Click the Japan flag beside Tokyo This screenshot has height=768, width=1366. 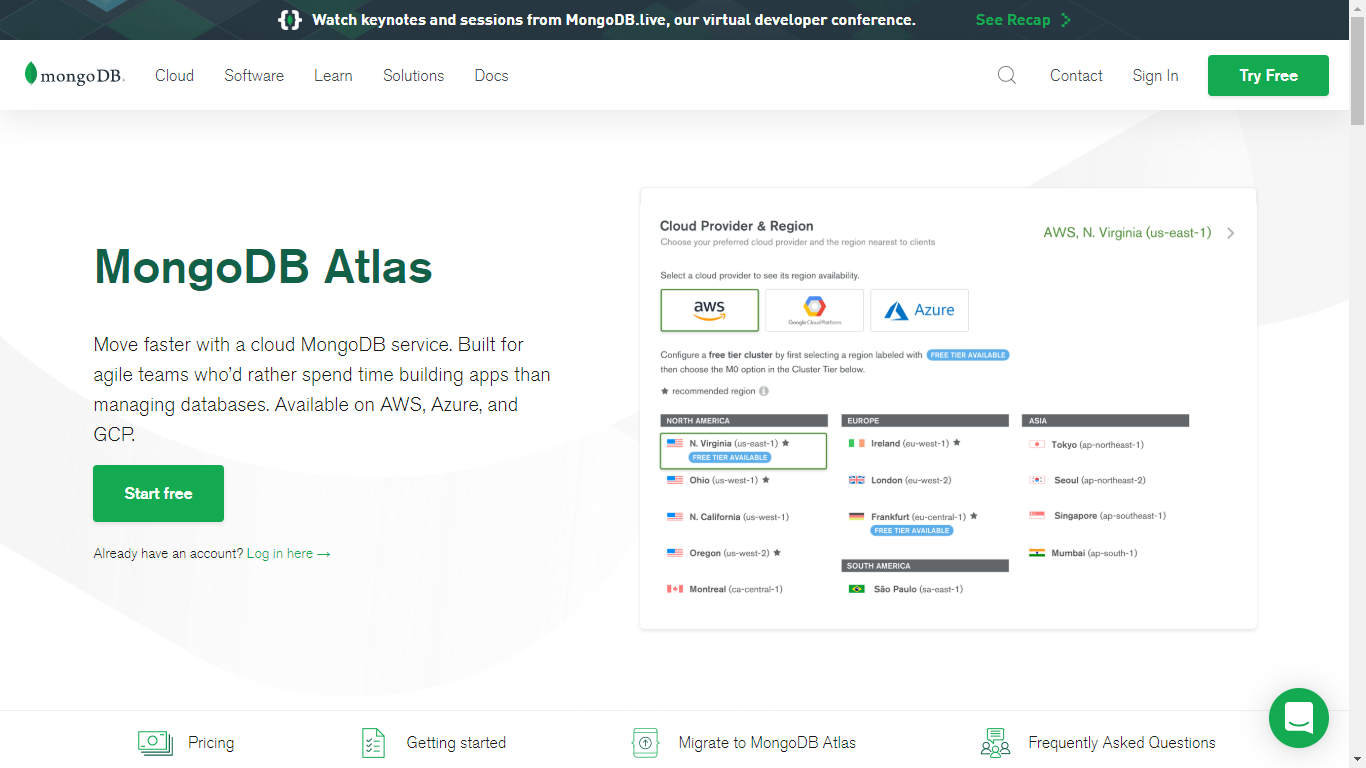(1037, 444)
